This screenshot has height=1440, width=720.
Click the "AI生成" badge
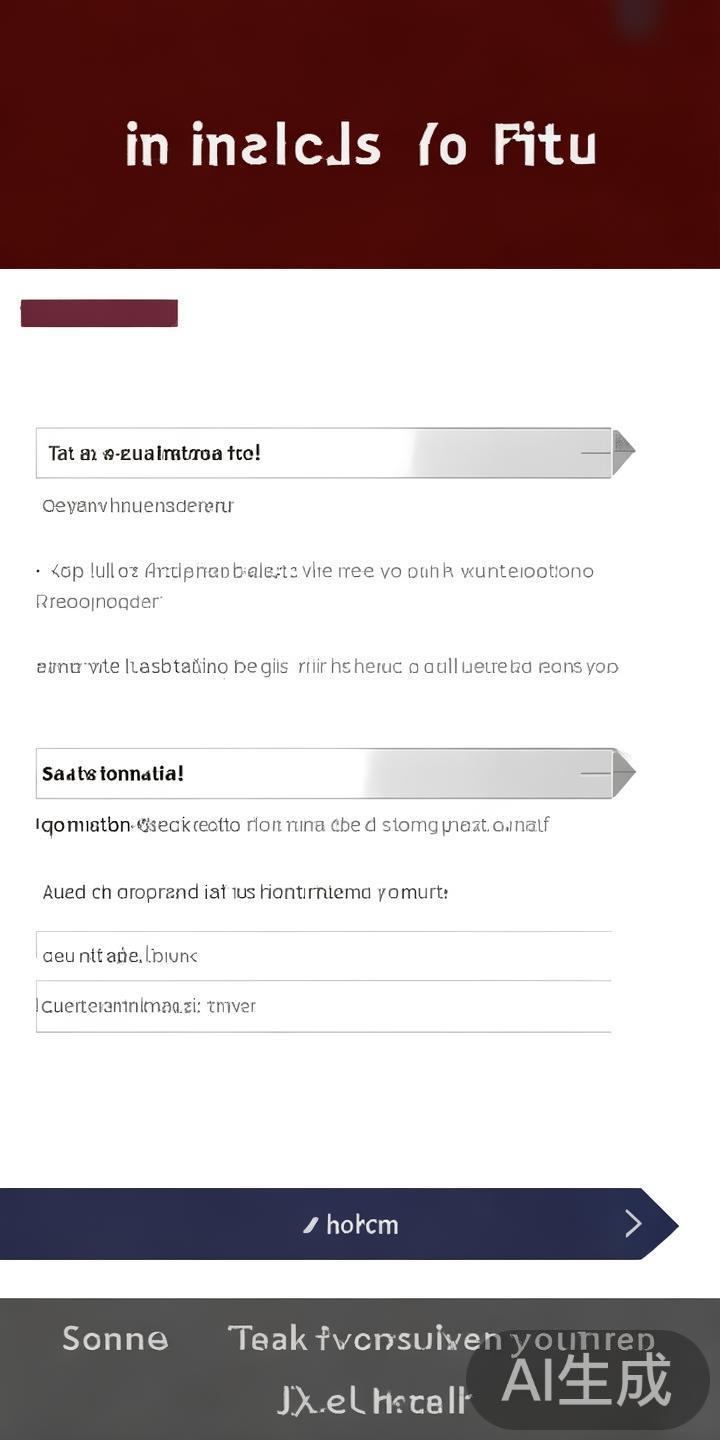[x=587, y=1380]
